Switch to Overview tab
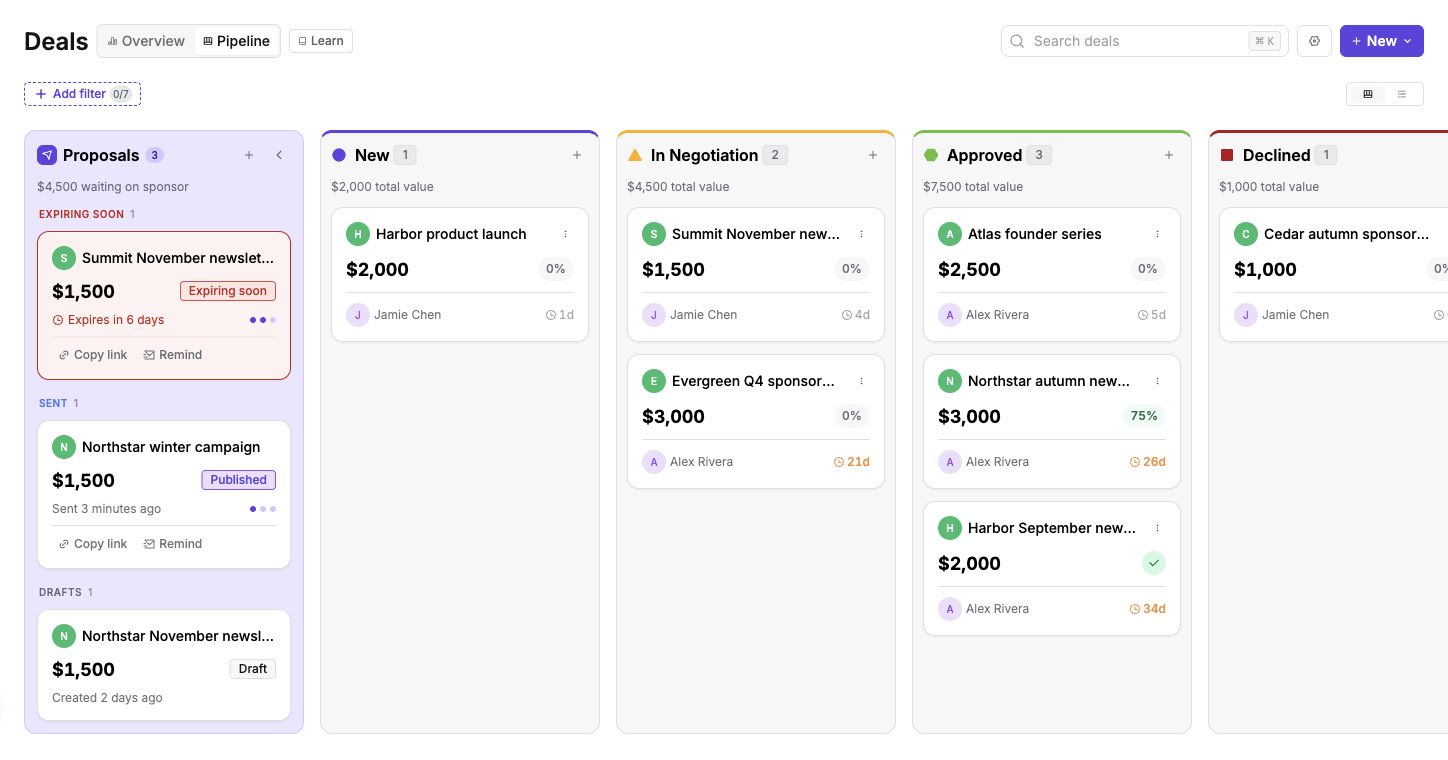 (x=146, y=41)
